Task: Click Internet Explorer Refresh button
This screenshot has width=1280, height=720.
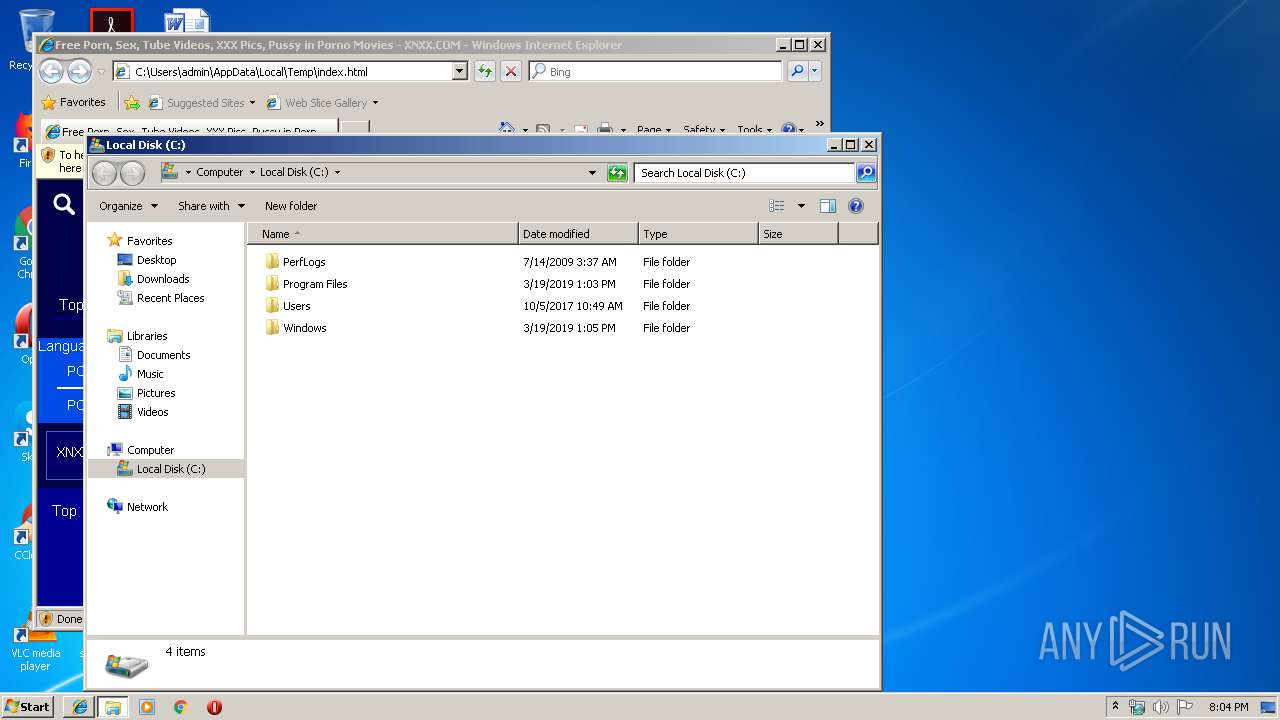Action: (485, 71)
